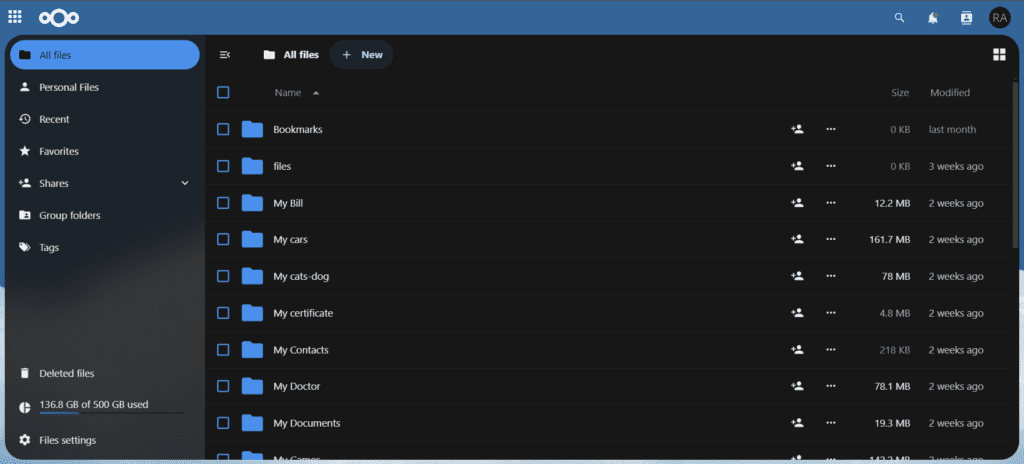Check the My cars folder checkbox
This screenshot has height=464, width=1024.
coord(223,240)
